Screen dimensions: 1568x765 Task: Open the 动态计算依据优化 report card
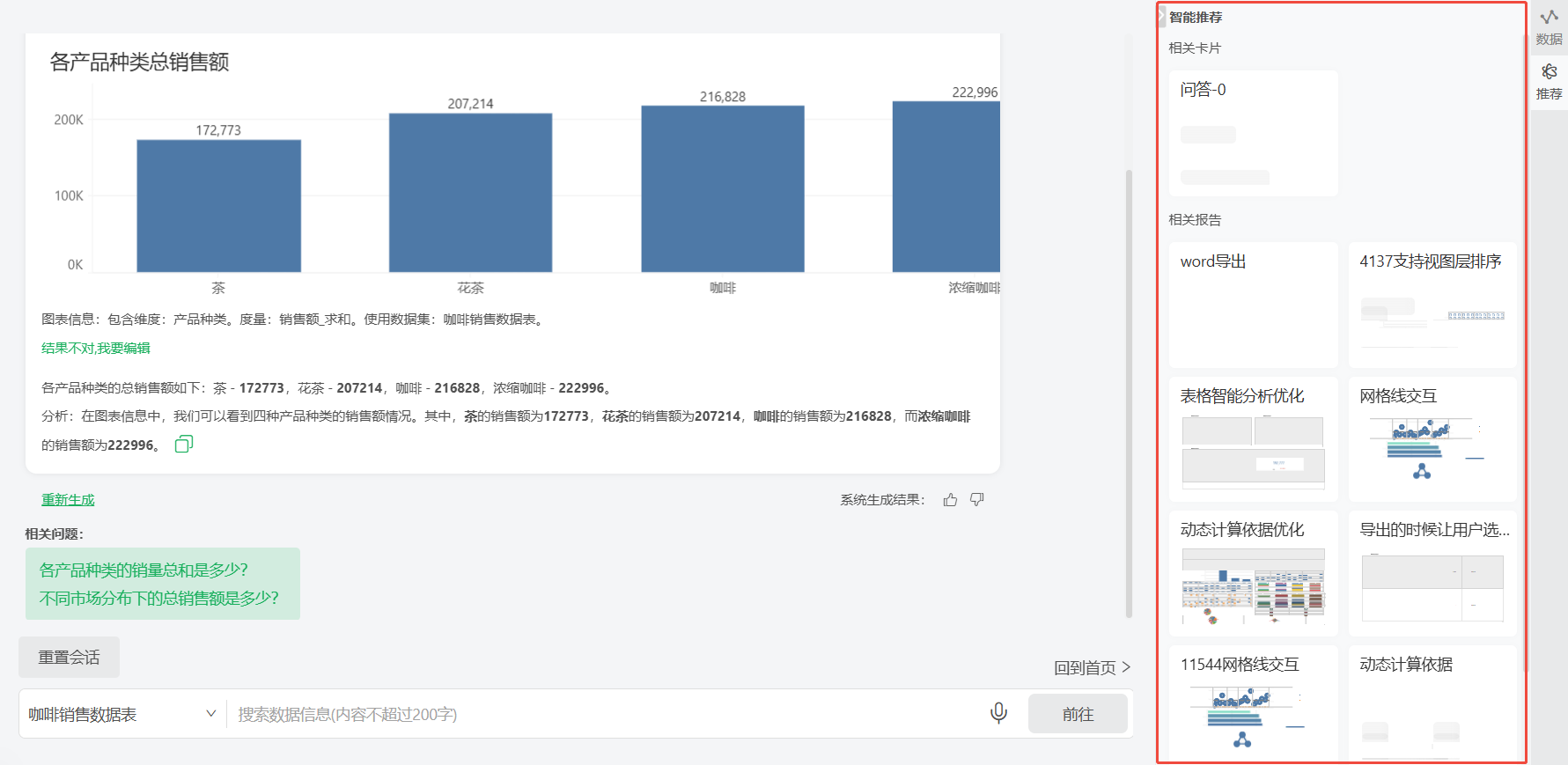pos(1254,573)
